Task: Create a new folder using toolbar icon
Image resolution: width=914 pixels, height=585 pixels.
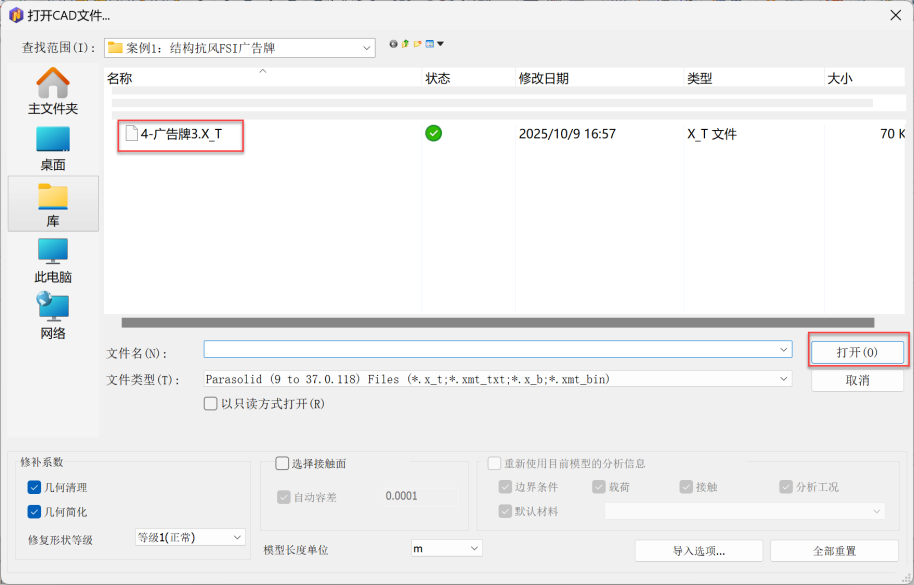Action: 417,44
